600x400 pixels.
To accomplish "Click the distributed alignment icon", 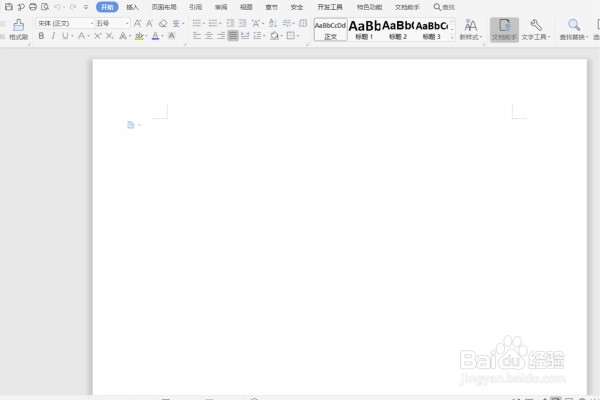I will 245,36.
